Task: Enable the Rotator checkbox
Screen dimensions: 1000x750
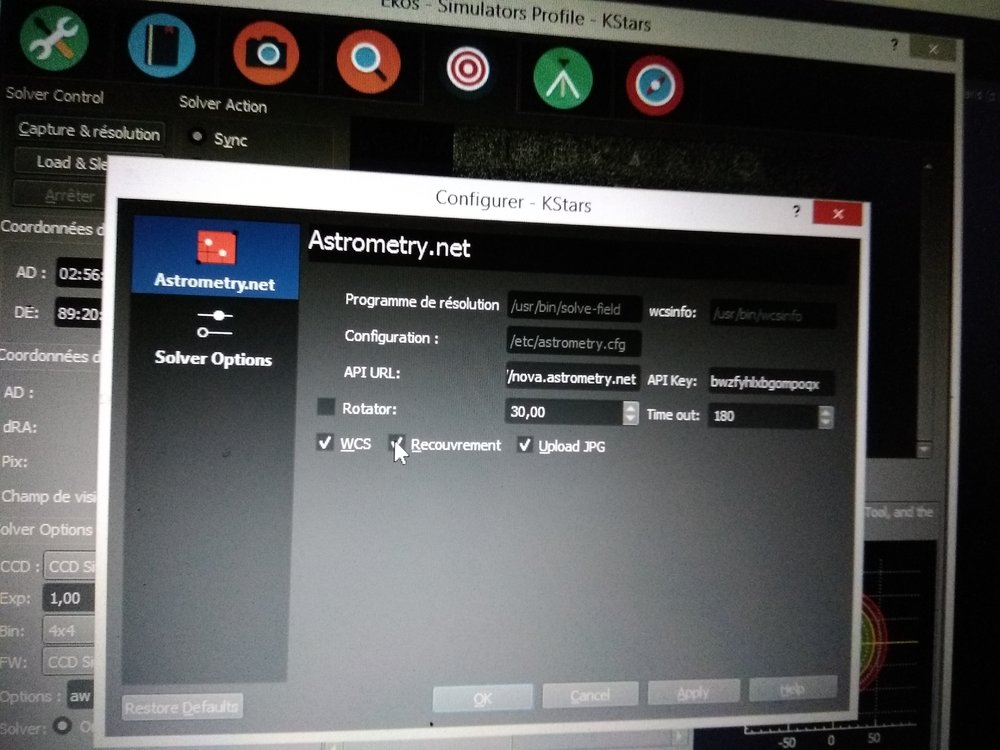Action: pos(327,407)
